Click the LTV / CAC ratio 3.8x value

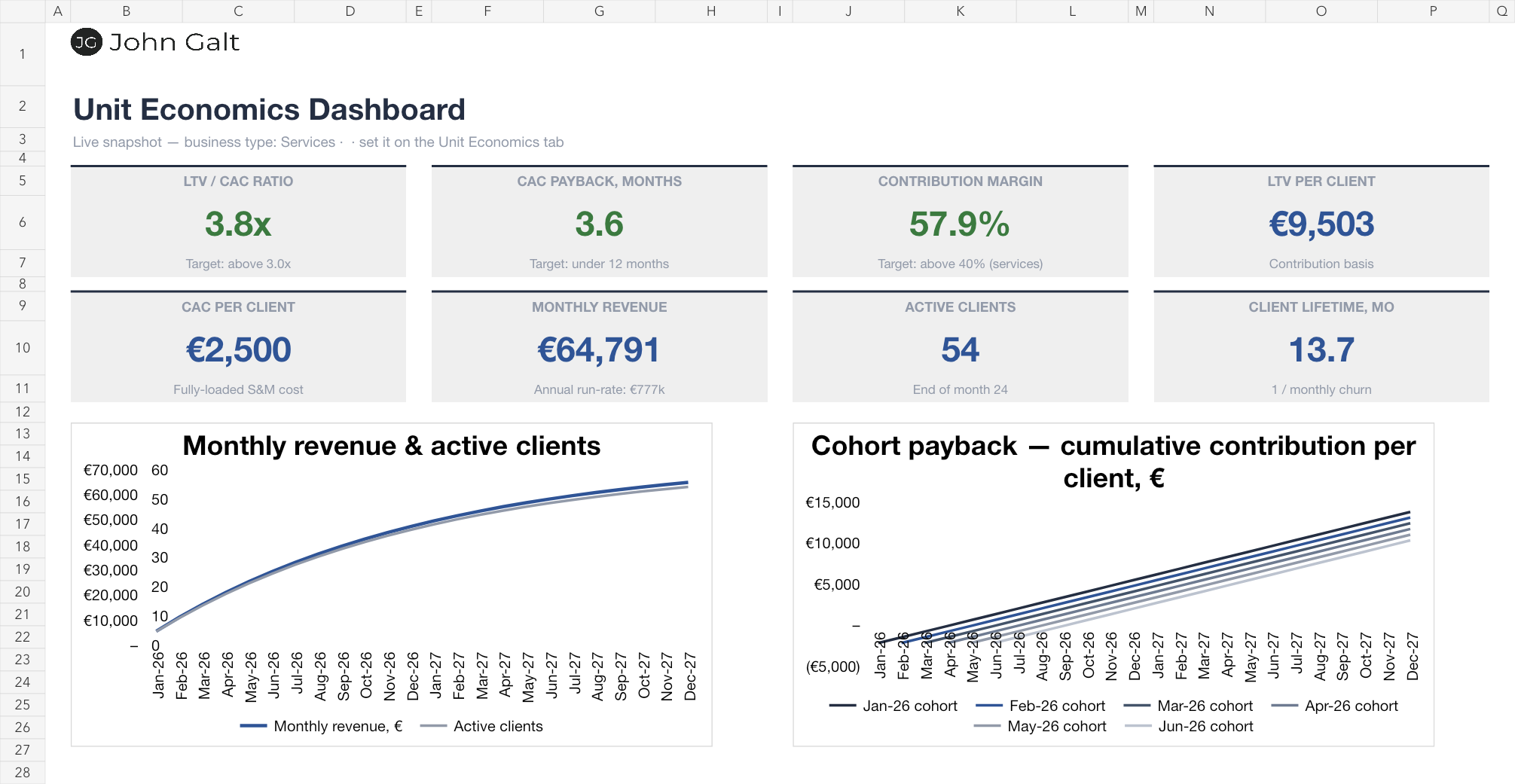[238, 224]
